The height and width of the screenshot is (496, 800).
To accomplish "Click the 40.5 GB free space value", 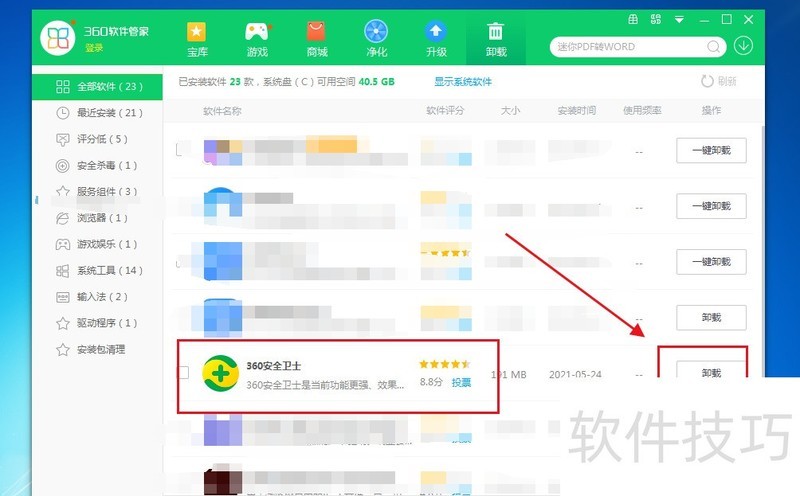I will 377,82.
